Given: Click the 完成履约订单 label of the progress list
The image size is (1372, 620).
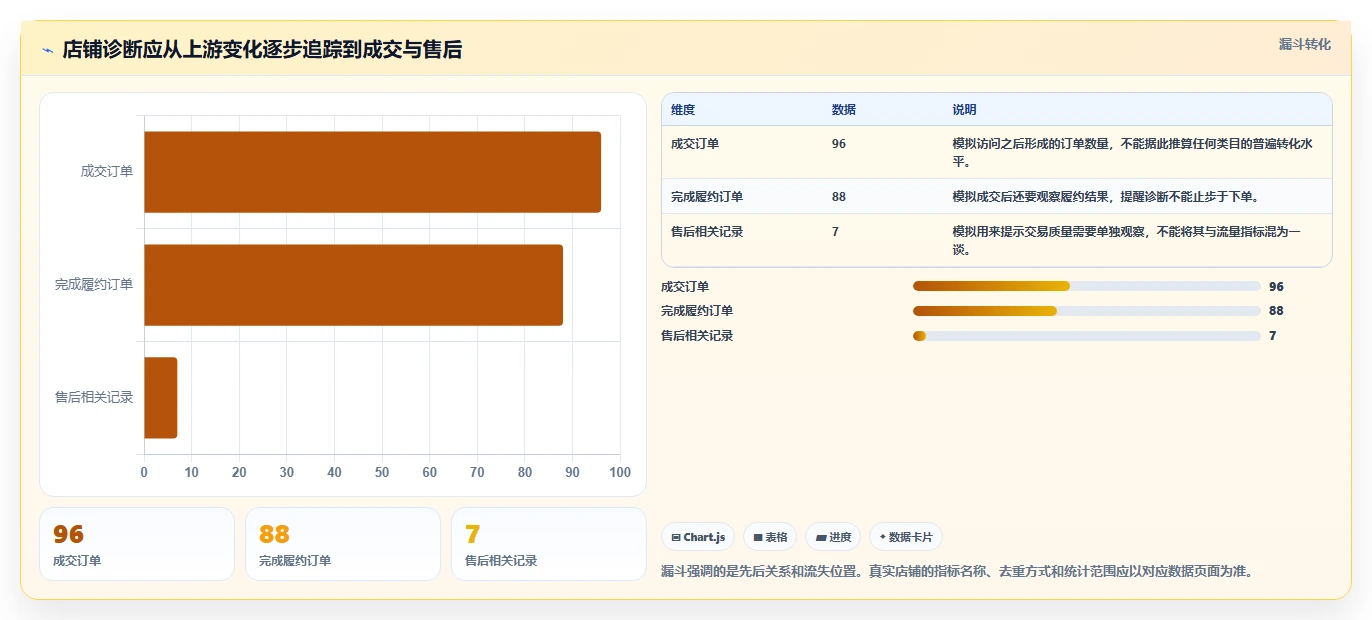Looking at the screenshot, I should (x=697, y=311).
